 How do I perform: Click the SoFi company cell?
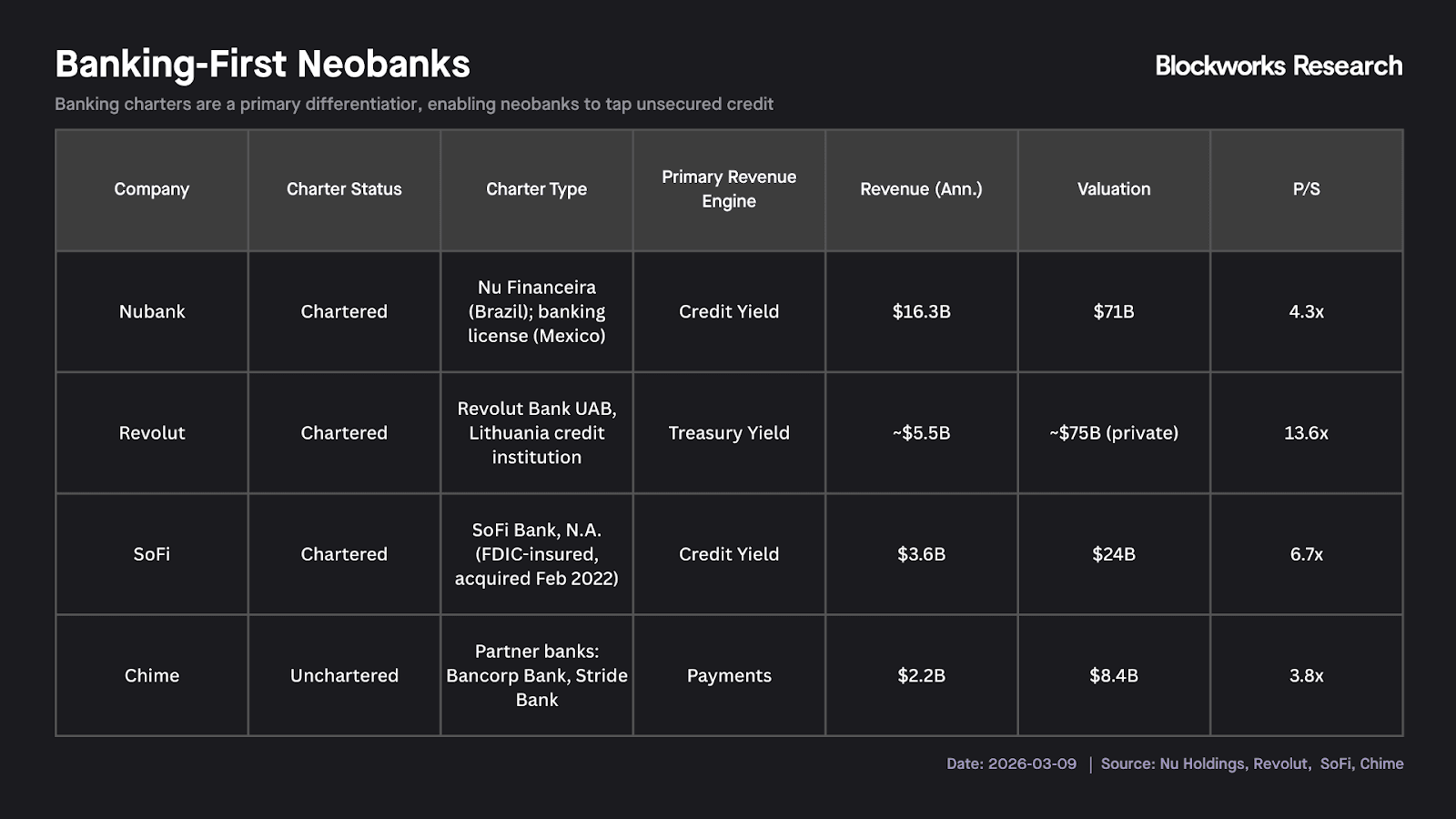coord(152,554)
